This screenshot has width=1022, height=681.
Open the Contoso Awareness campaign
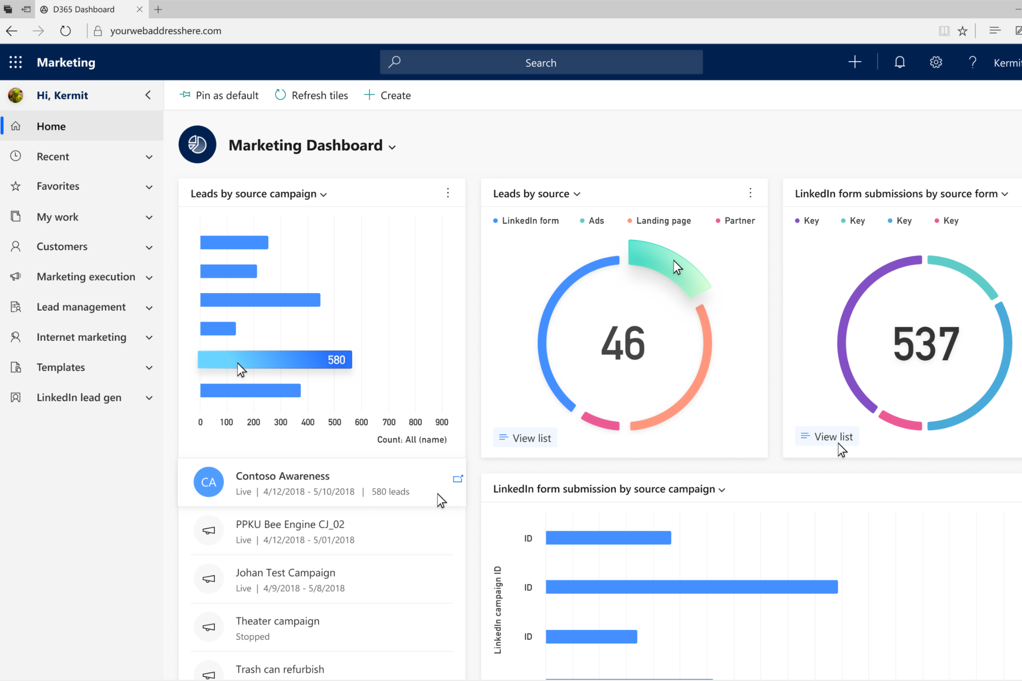[x=322, y=483]
